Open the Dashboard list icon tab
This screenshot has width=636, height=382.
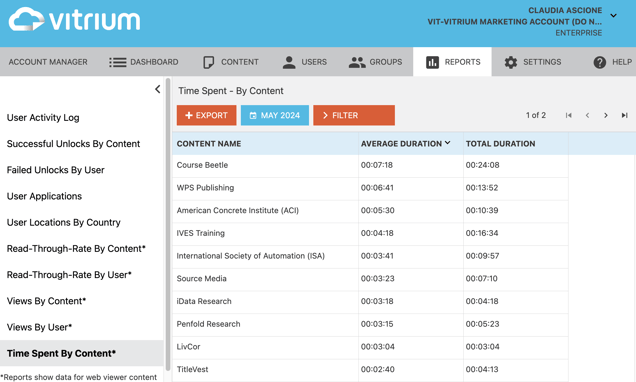point(118,62)
